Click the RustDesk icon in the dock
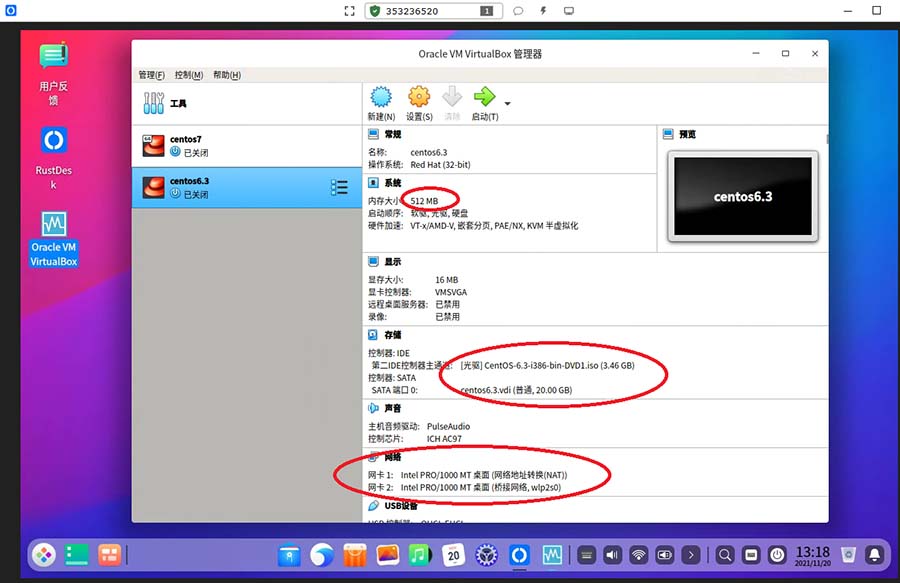Viewport: 900px width, 583px height. (x=519, y=555)
